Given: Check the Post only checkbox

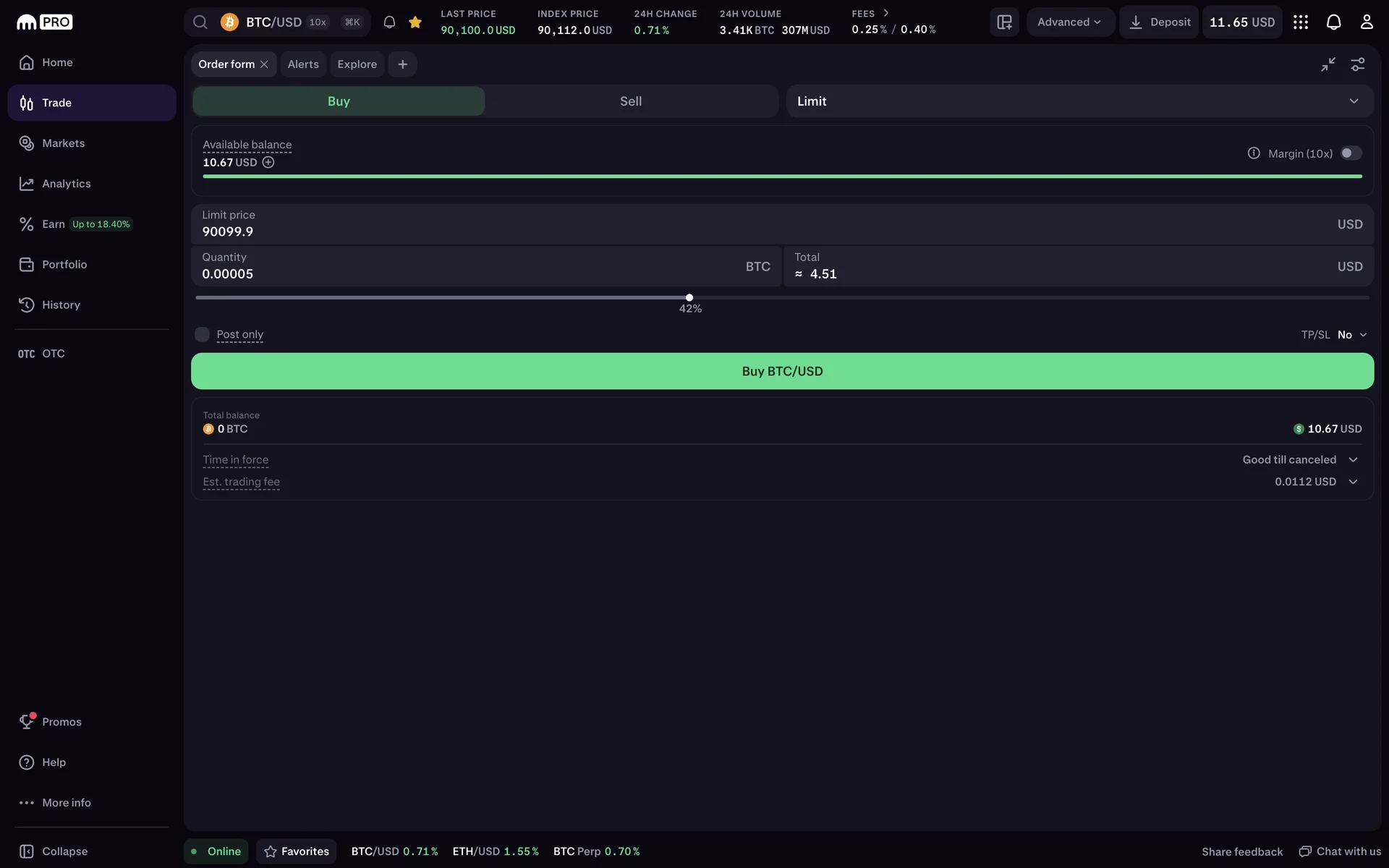Looking at the screenshot, I should coord(202,334).
